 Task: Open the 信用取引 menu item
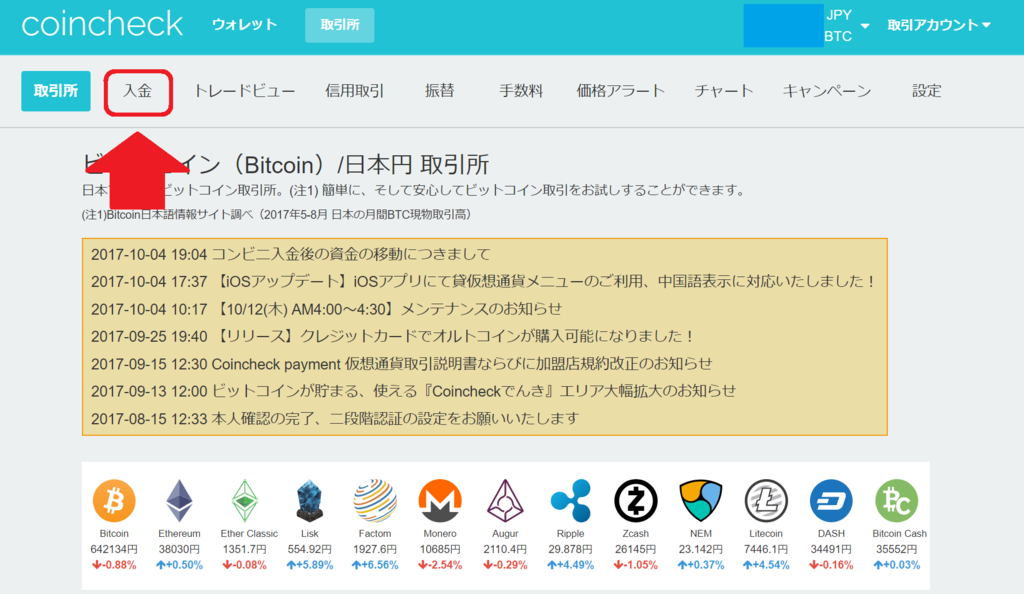tap(355, 91)
